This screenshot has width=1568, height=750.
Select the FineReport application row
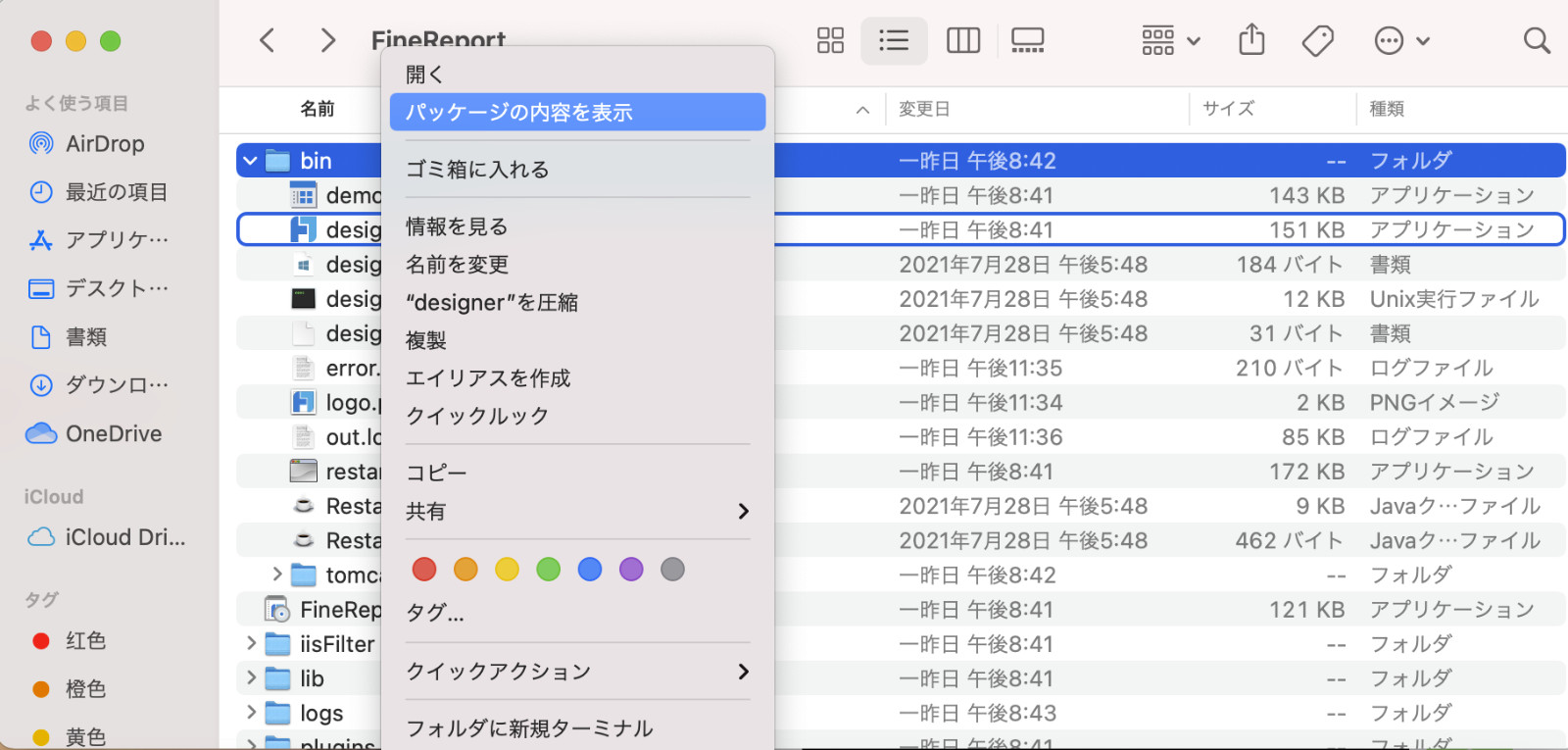pyautogui.click(x=901, y=609)
